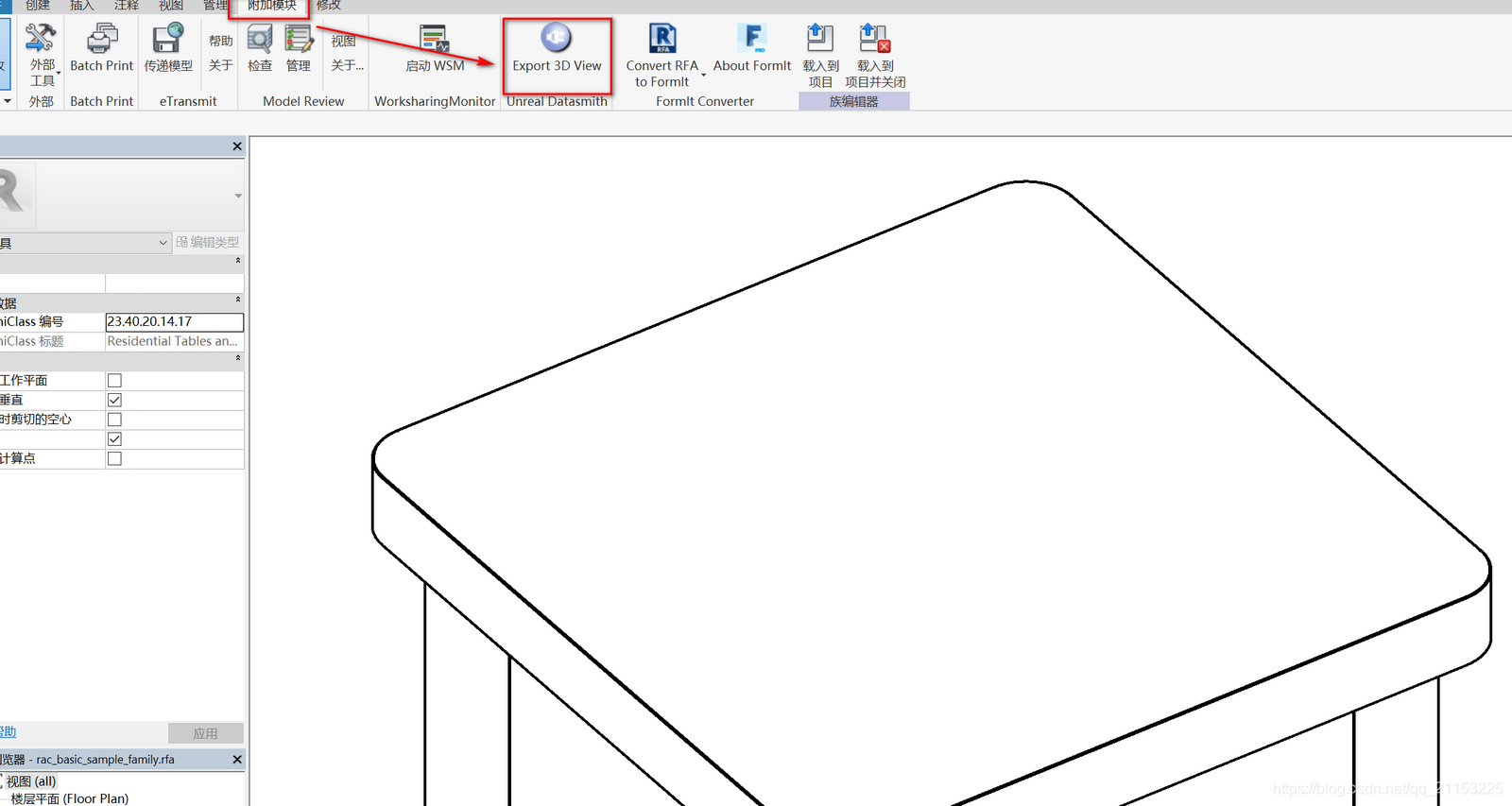Expand Convert RFA to FormIt dropdown arrow
Screen dimensions: 1512x806
tap(703, 75)
